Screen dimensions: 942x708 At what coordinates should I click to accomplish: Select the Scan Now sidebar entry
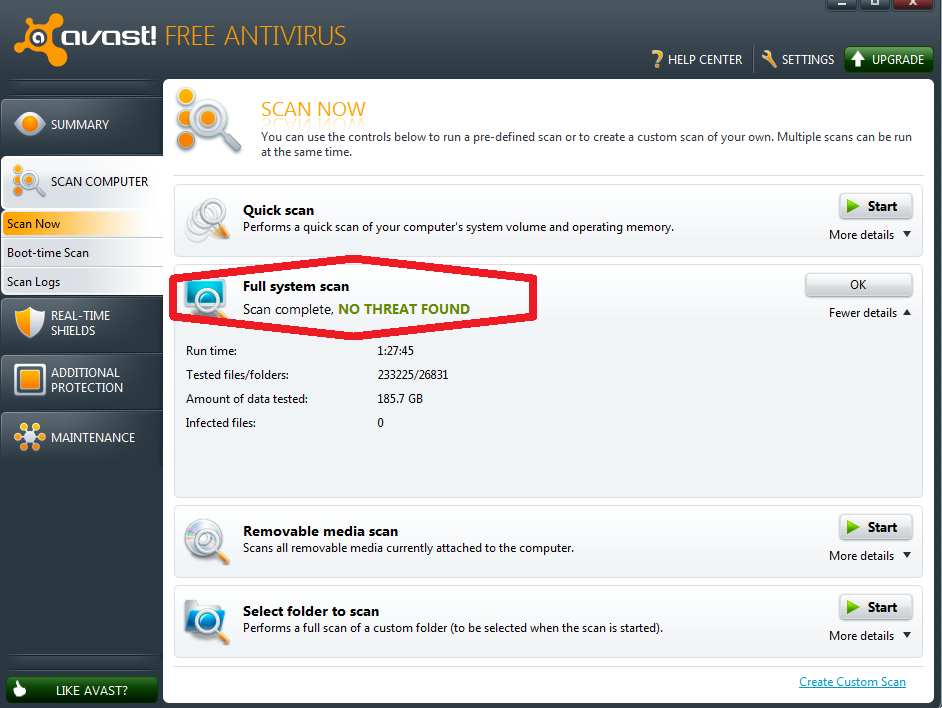point(32,223)
